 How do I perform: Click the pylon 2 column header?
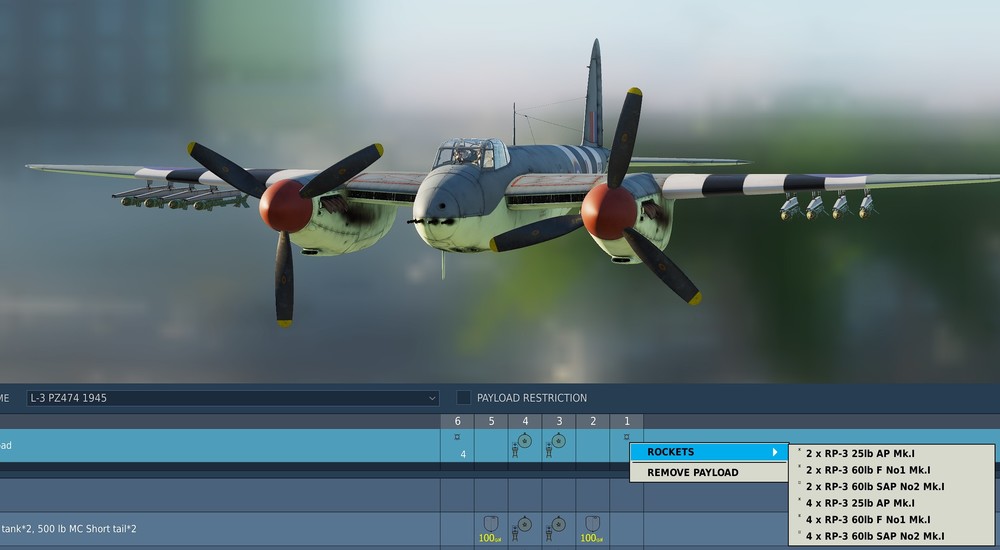click(x=592, y=421)
